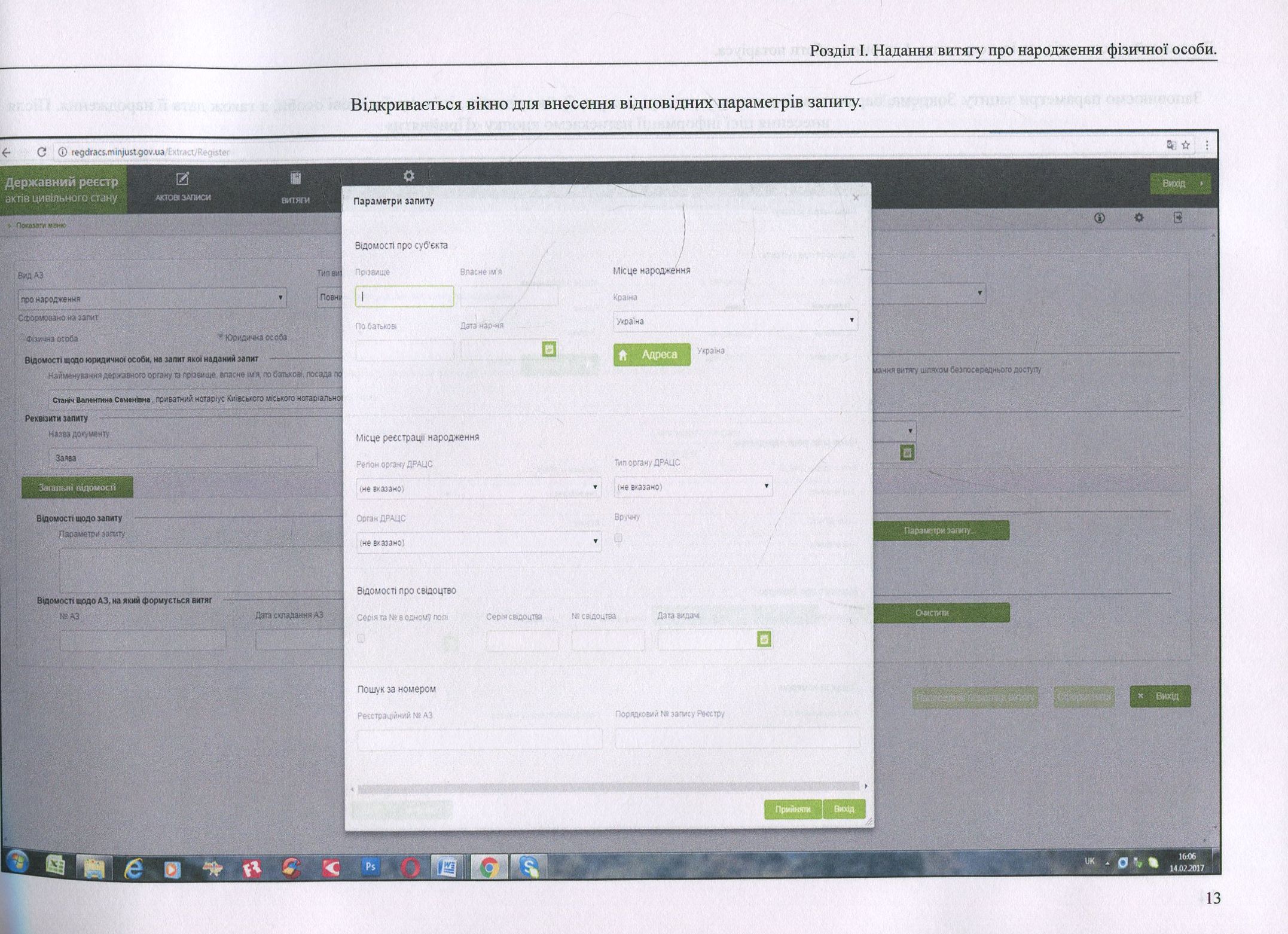Switch to Chrome in the taskbar
Screen dimensions: 1288x934
tap(489, 867)
